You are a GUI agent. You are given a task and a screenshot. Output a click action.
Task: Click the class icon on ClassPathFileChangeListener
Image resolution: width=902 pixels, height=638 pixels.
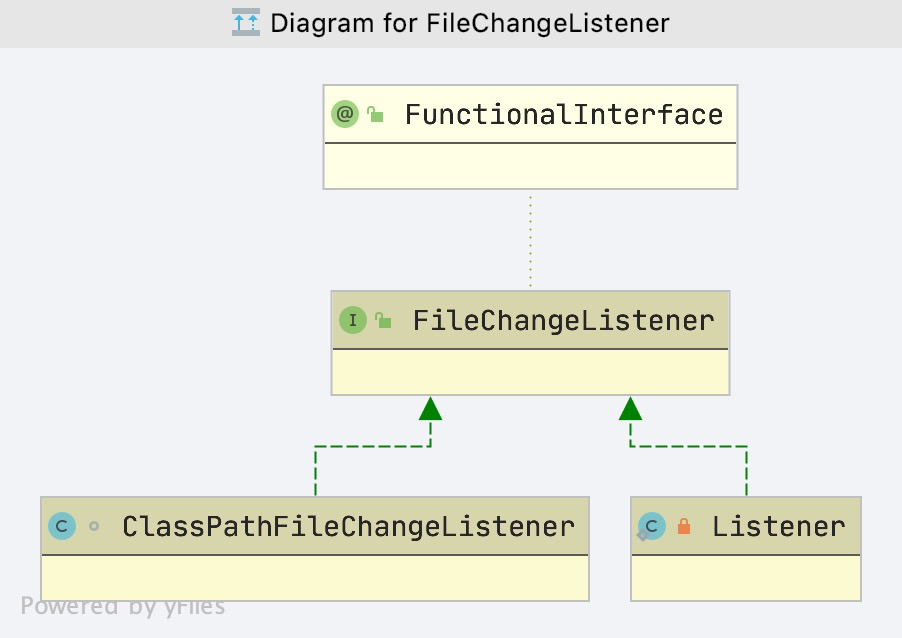tap(62, 526)
